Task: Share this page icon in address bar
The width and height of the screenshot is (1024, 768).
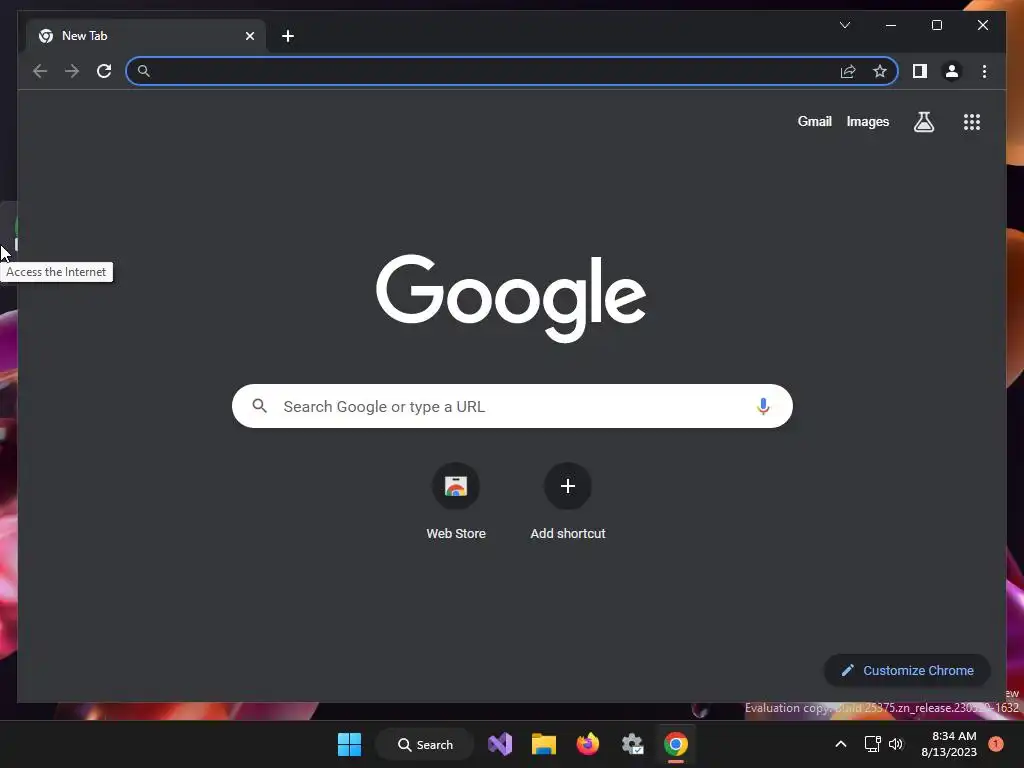Action: pos(848,71)
